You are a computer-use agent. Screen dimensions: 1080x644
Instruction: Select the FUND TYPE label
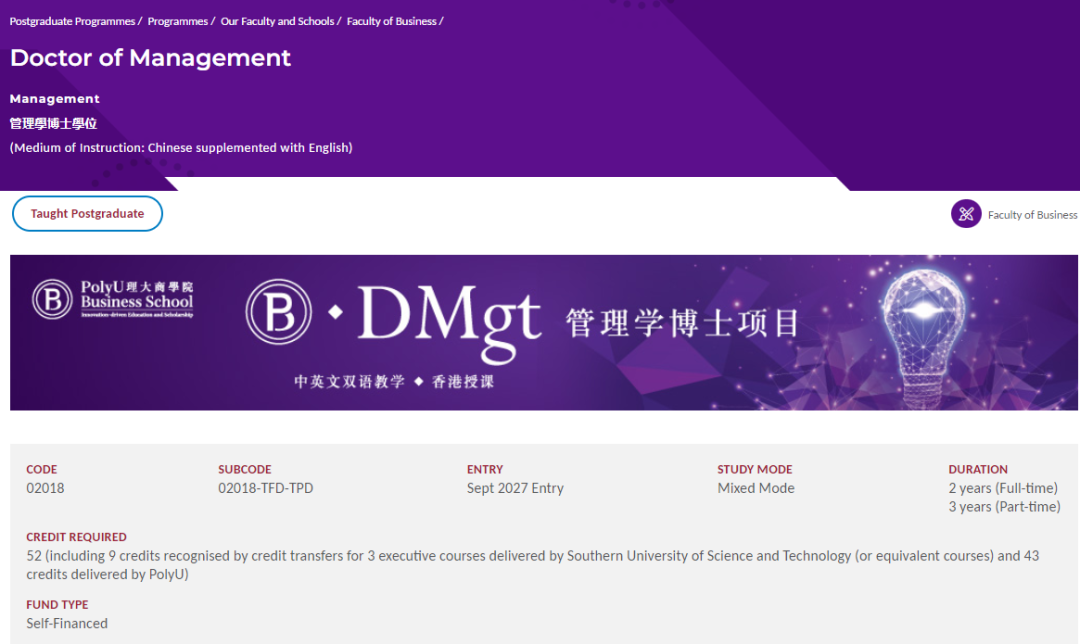pyautogui.click(x=57, y=604)
